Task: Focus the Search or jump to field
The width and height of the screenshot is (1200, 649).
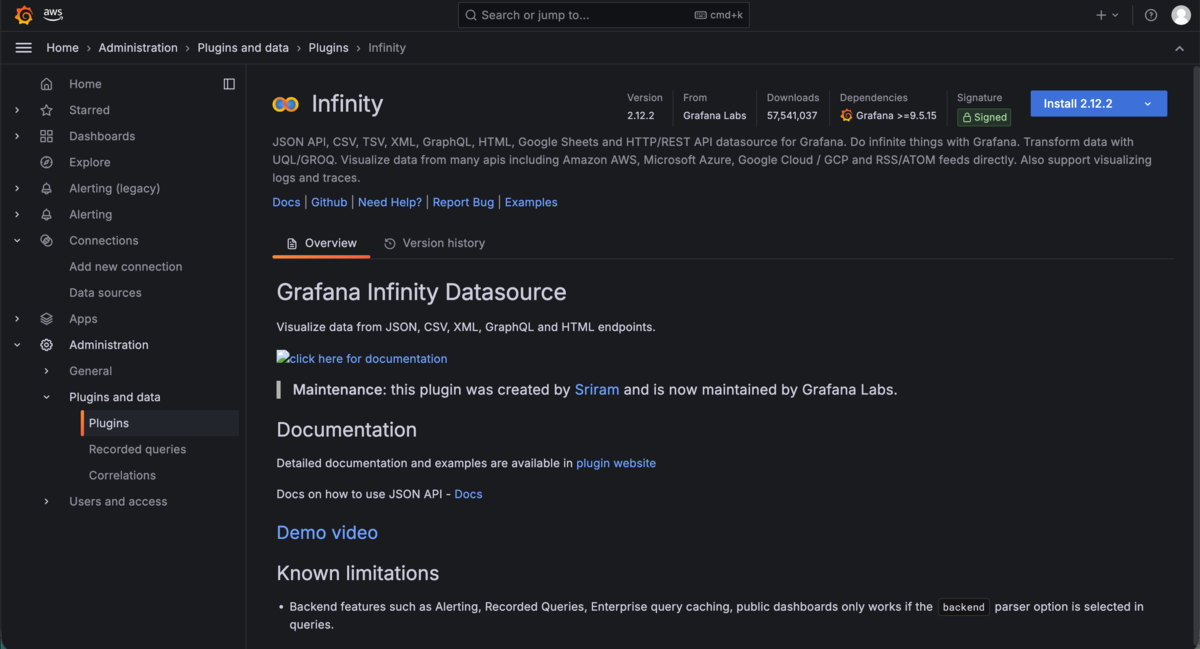Action: 603,15
